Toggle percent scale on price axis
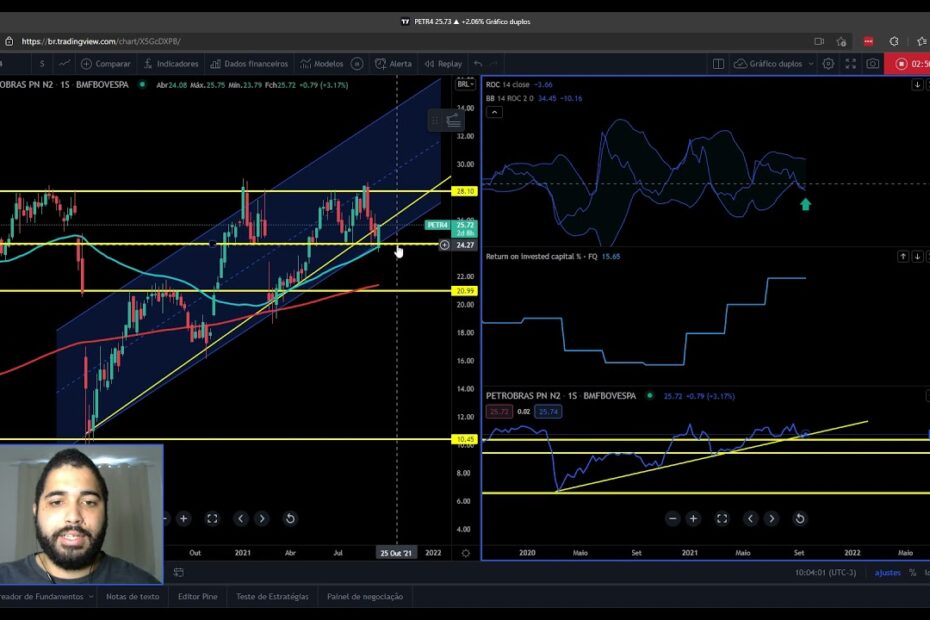 [912, 572]
